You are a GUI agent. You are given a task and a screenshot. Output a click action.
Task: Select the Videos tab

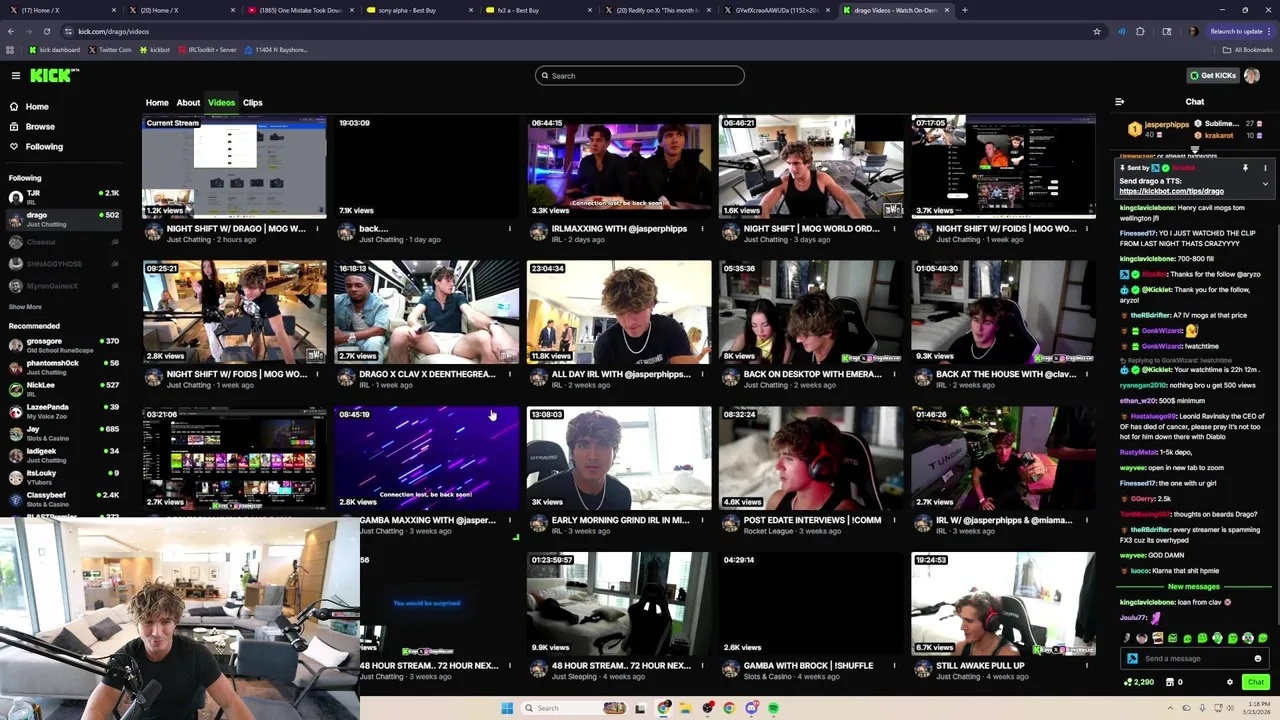[x=221, y=103]
